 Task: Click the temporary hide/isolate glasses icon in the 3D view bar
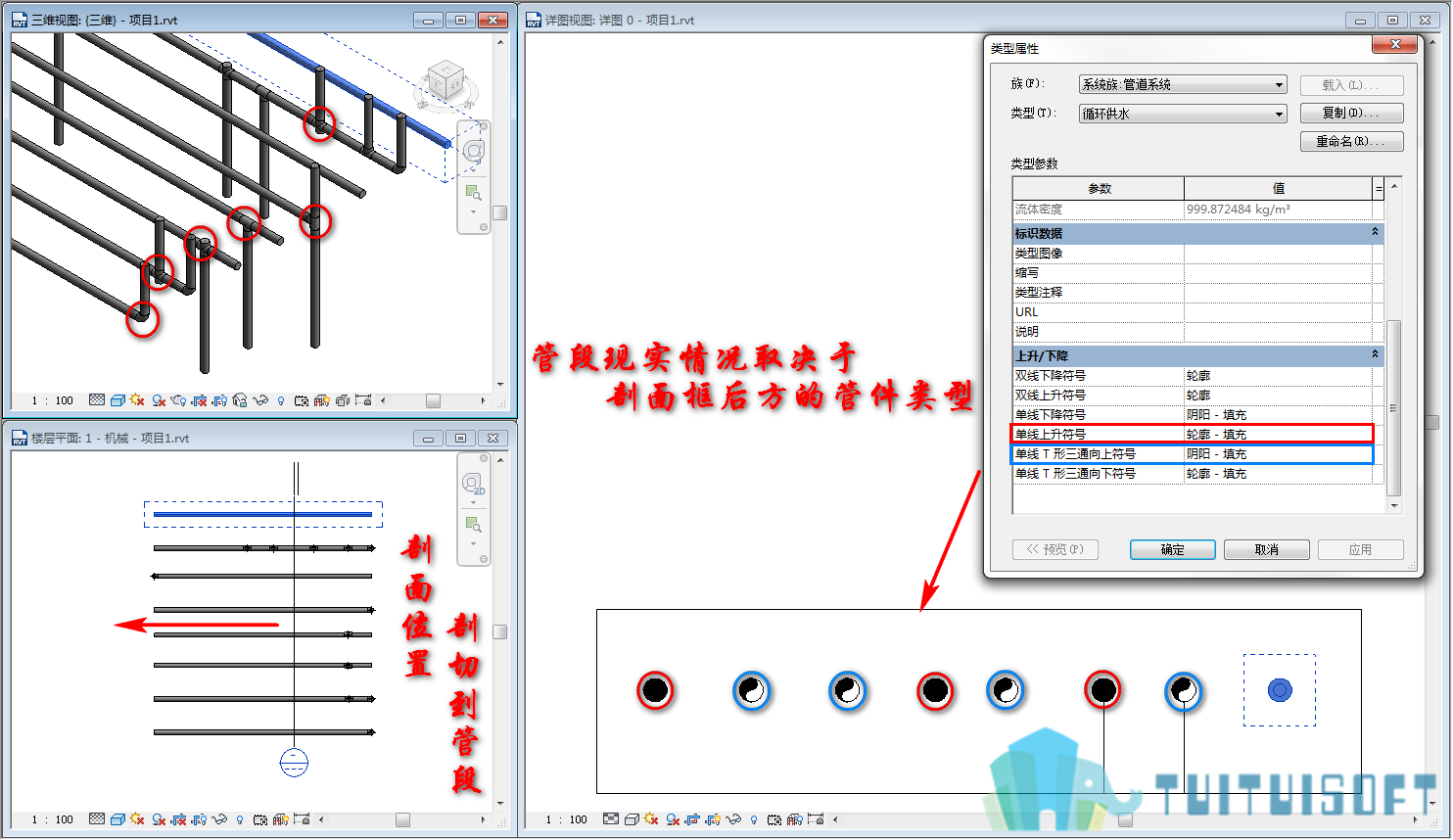[259, 400]
